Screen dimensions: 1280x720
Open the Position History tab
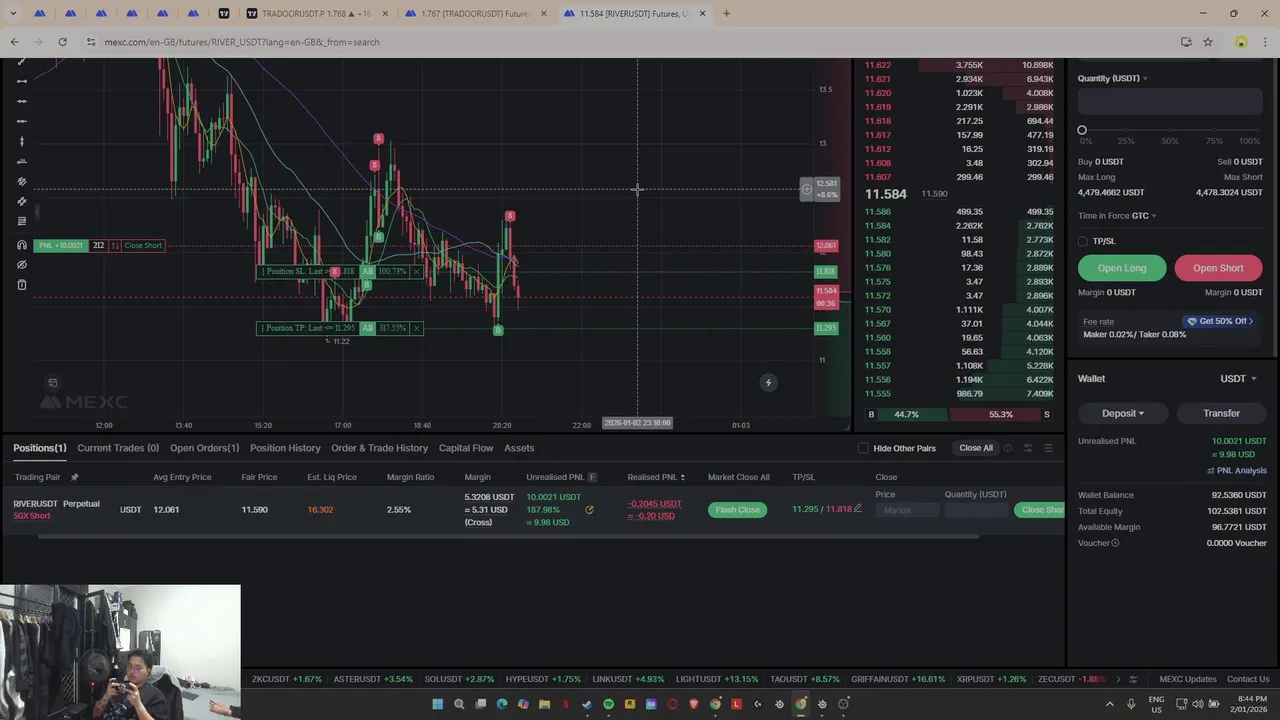point(285,448)
